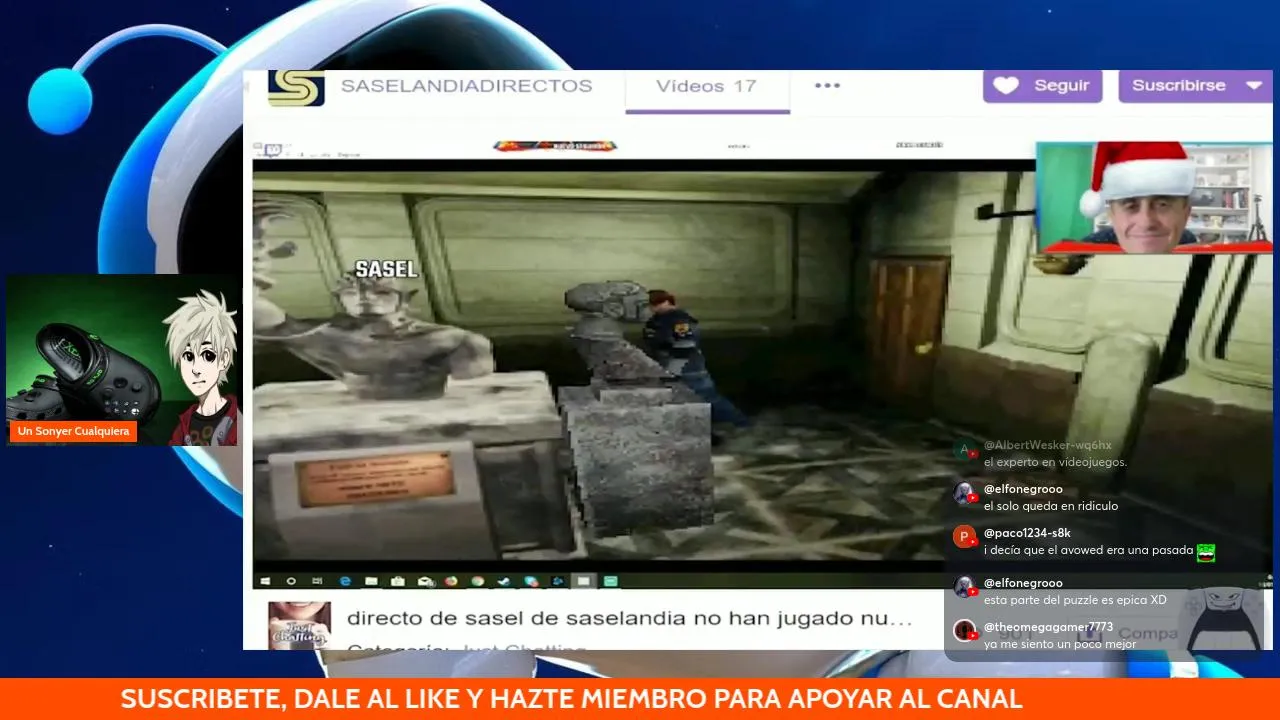Viewport: 1280px width, 720px height.
Task: Click the SASEL label in the game video
Action: 386,269
